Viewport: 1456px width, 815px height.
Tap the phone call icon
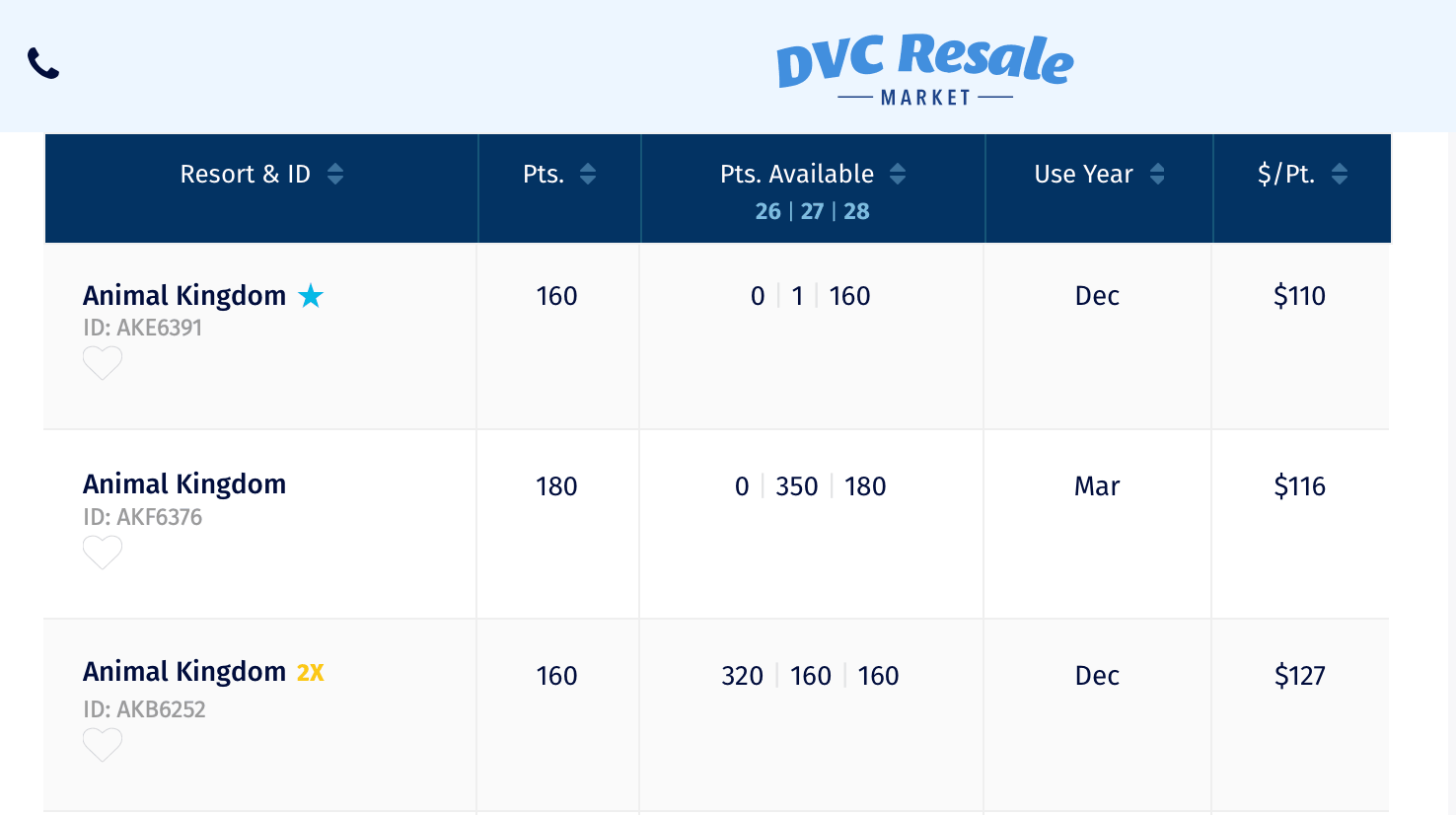43,63
